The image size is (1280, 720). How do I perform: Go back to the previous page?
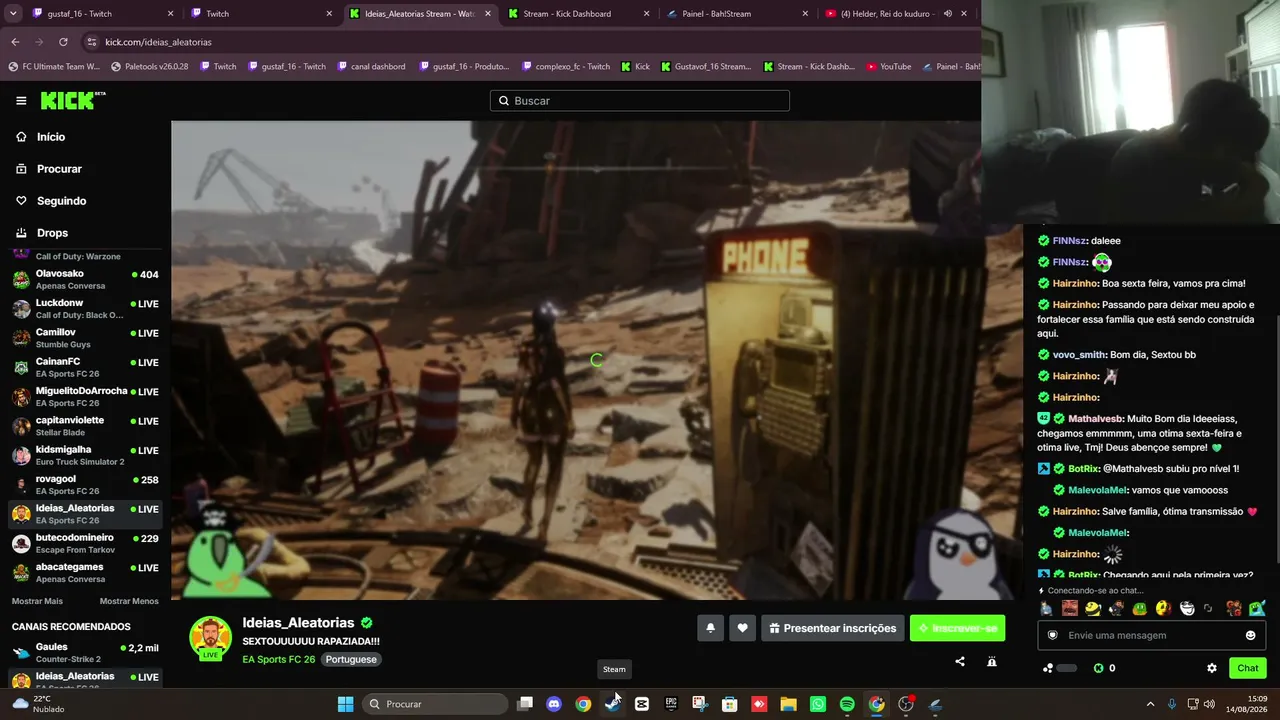click(x=15, y=42)
